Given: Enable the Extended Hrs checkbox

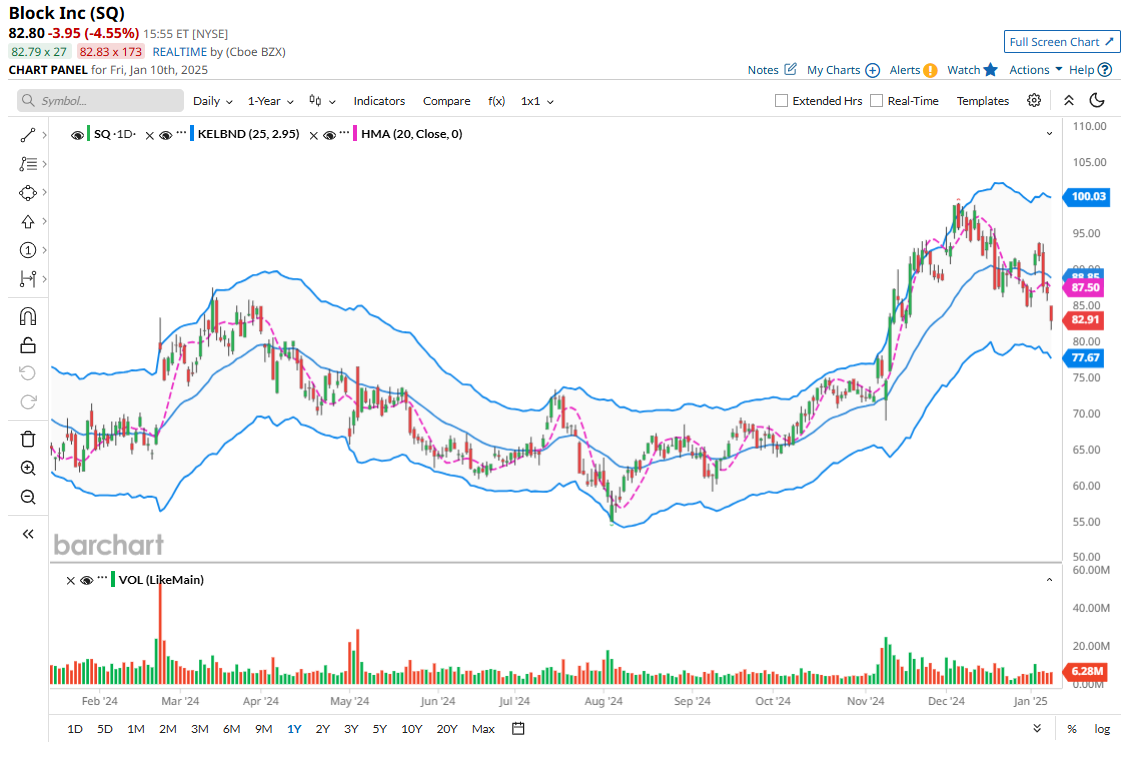Looking at the screenshot, I should pyautogui.click(x=782, y=101).
